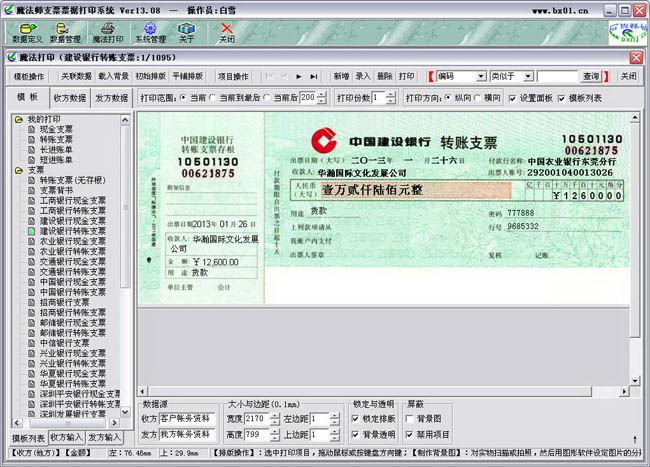Select the 中信银行支票 template

pos(64,343)
